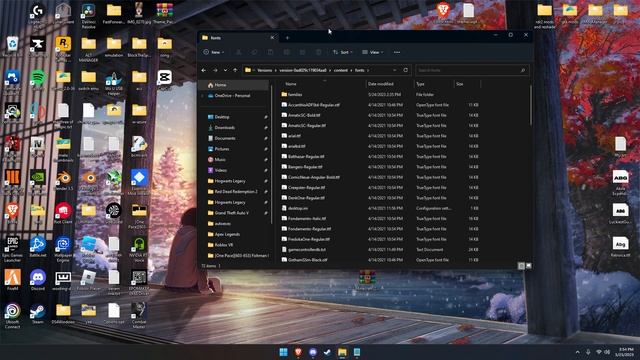The image size is (640, 360).
Task: Switch to large thumbnails view icon
Action: coord(529,266)
